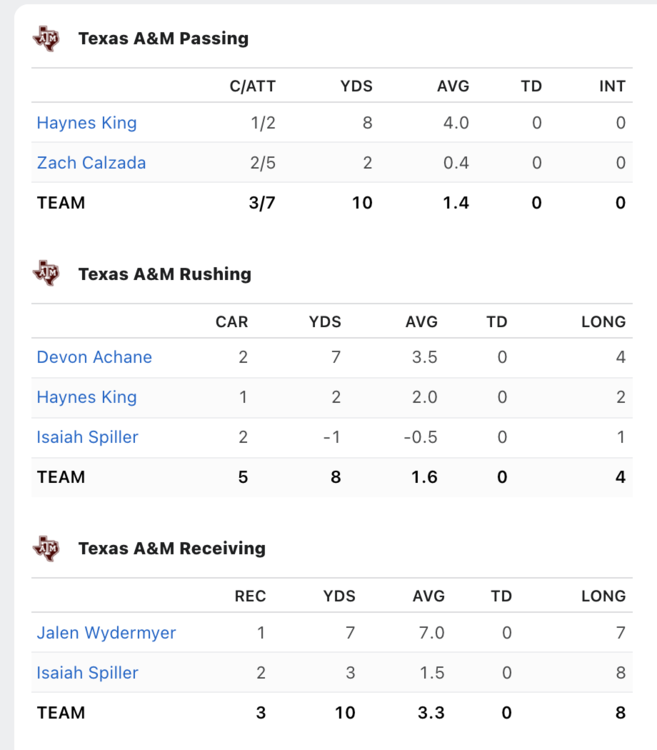
Task: Open Haynes King's link in Rushing table
Action: [87, 397]
